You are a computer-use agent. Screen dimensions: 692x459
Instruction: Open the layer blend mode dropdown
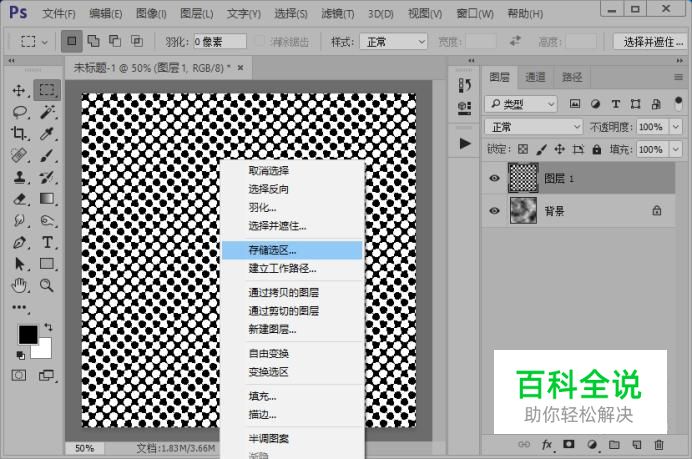click(534, 127)
